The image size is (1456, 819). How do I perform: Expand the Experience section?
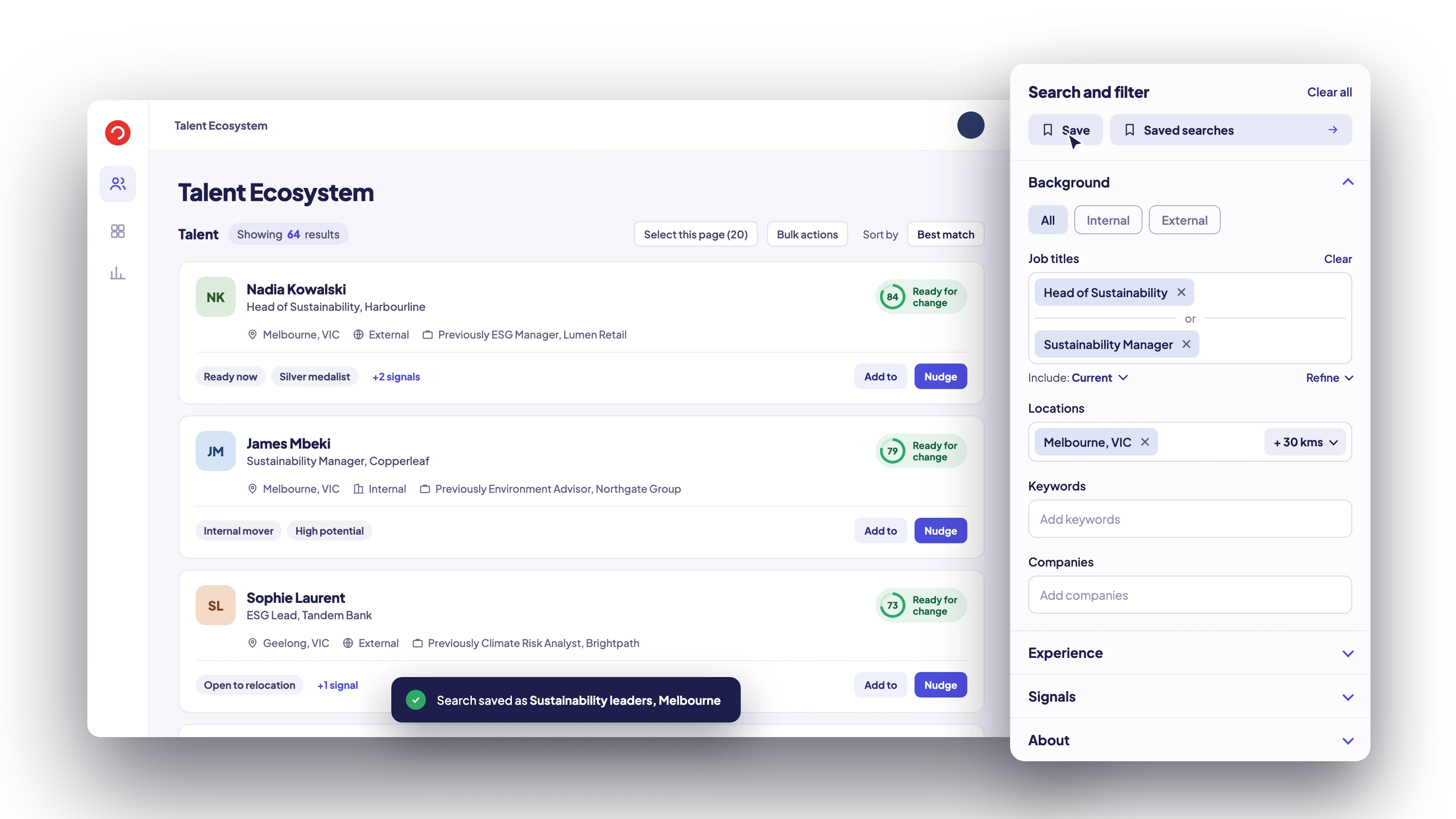[1190, 653]
